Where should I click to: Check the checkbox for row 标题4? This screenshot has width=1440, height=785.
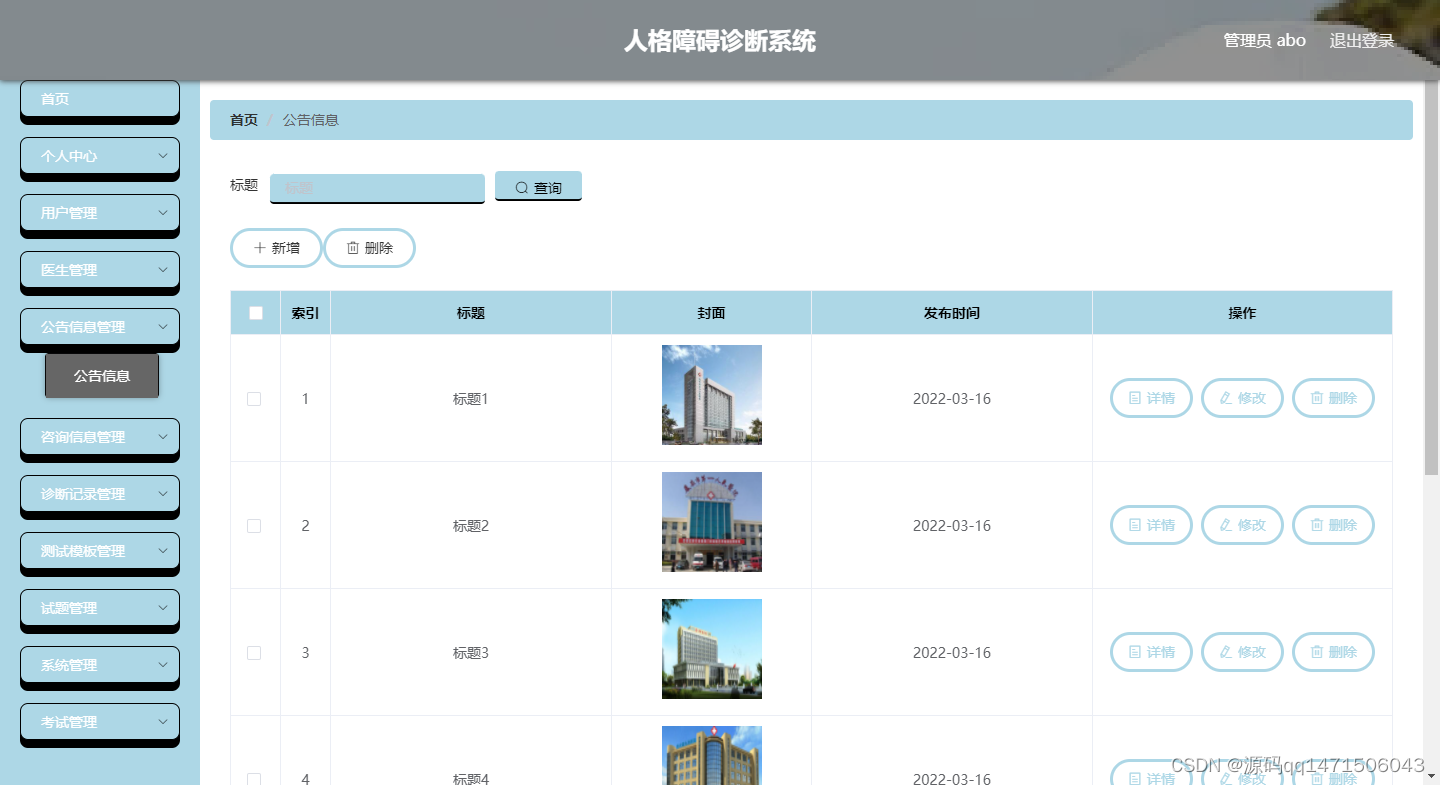(254, 779)
